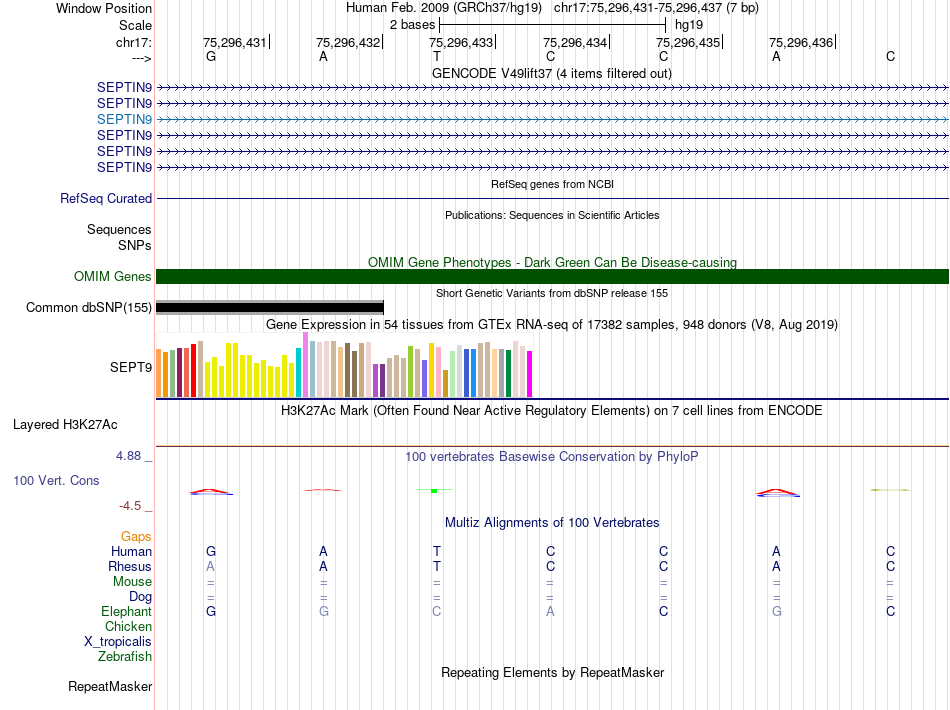The width and height of the screenshot is (950, 710).
Task: Open the OMIM Genes track label
Action: 113,276
